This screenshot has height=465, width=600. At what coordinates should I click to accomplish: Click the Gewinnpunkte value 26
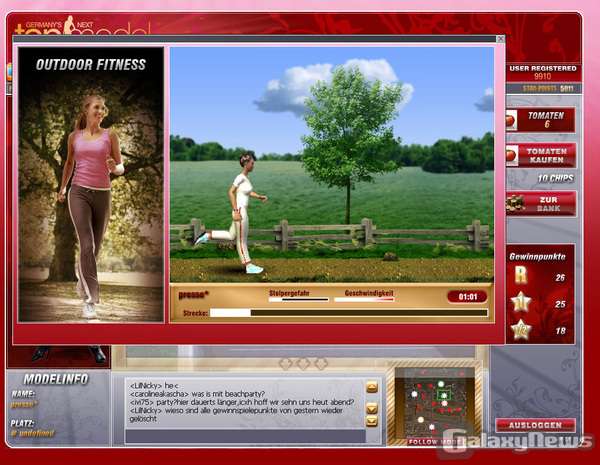tap(560, 278)
